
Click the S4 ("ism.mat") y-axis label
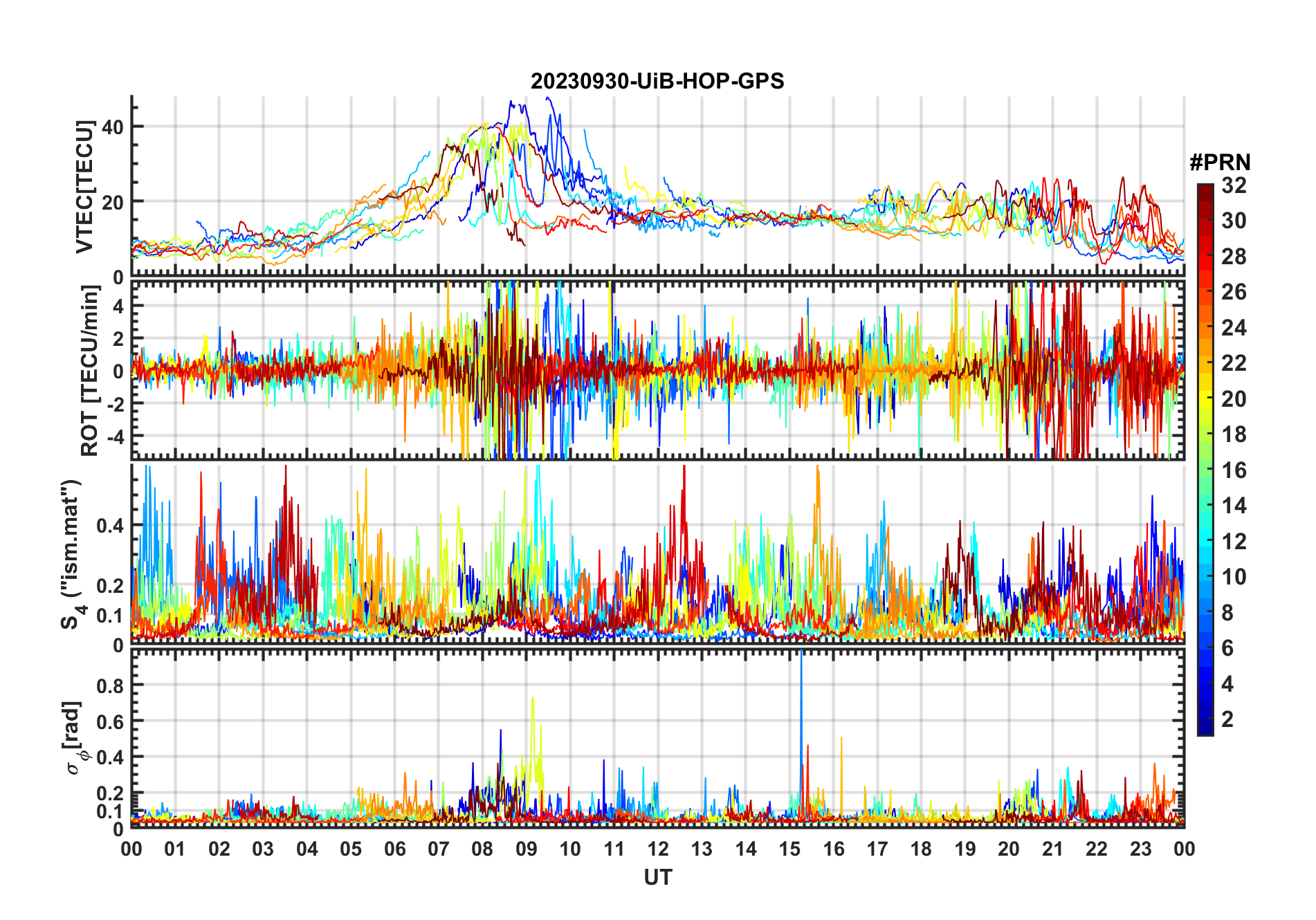(73, 555)
